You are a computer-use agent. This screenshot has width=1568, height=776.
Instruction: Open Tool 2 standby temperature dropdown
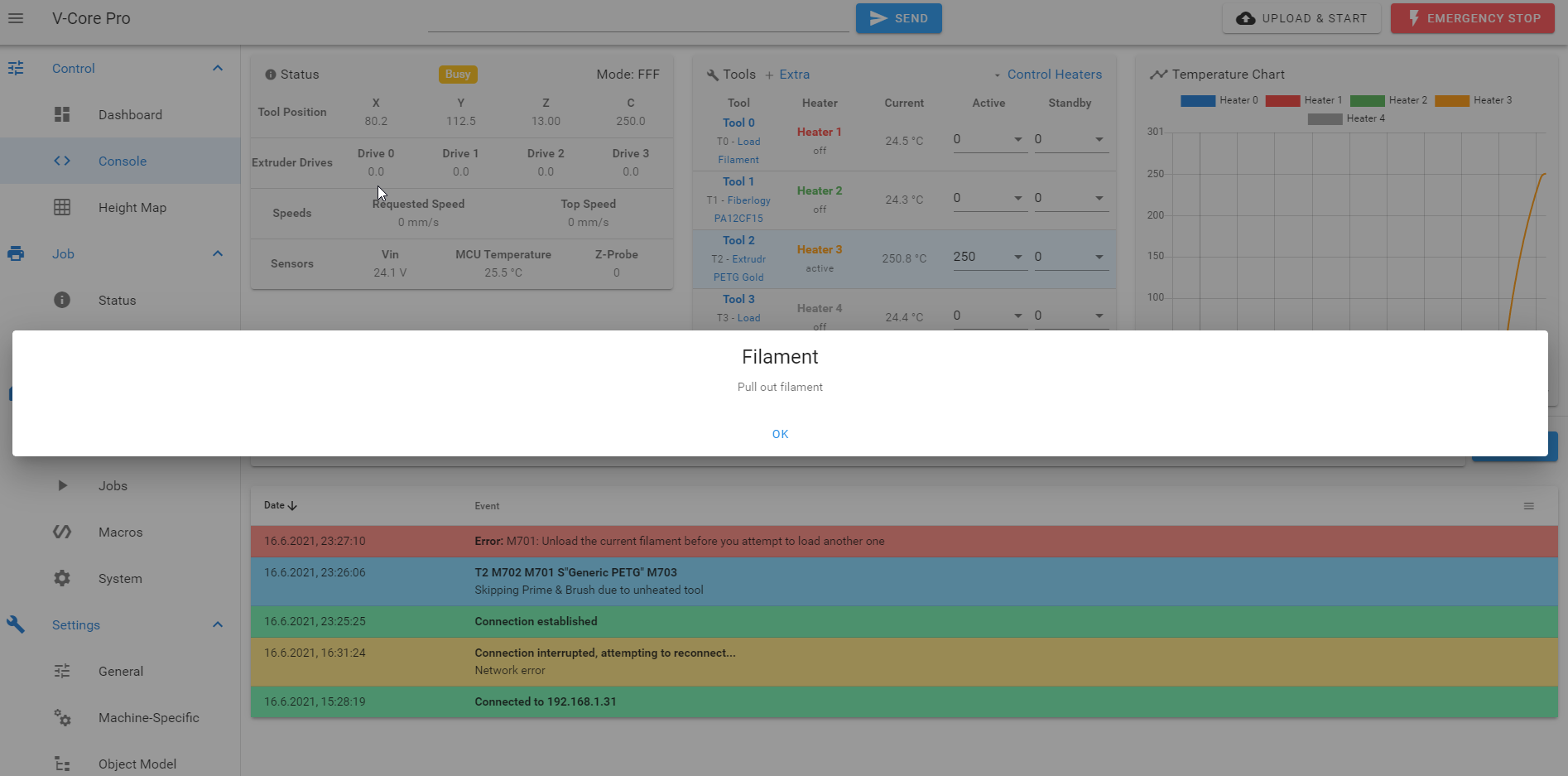point(1099,257)
